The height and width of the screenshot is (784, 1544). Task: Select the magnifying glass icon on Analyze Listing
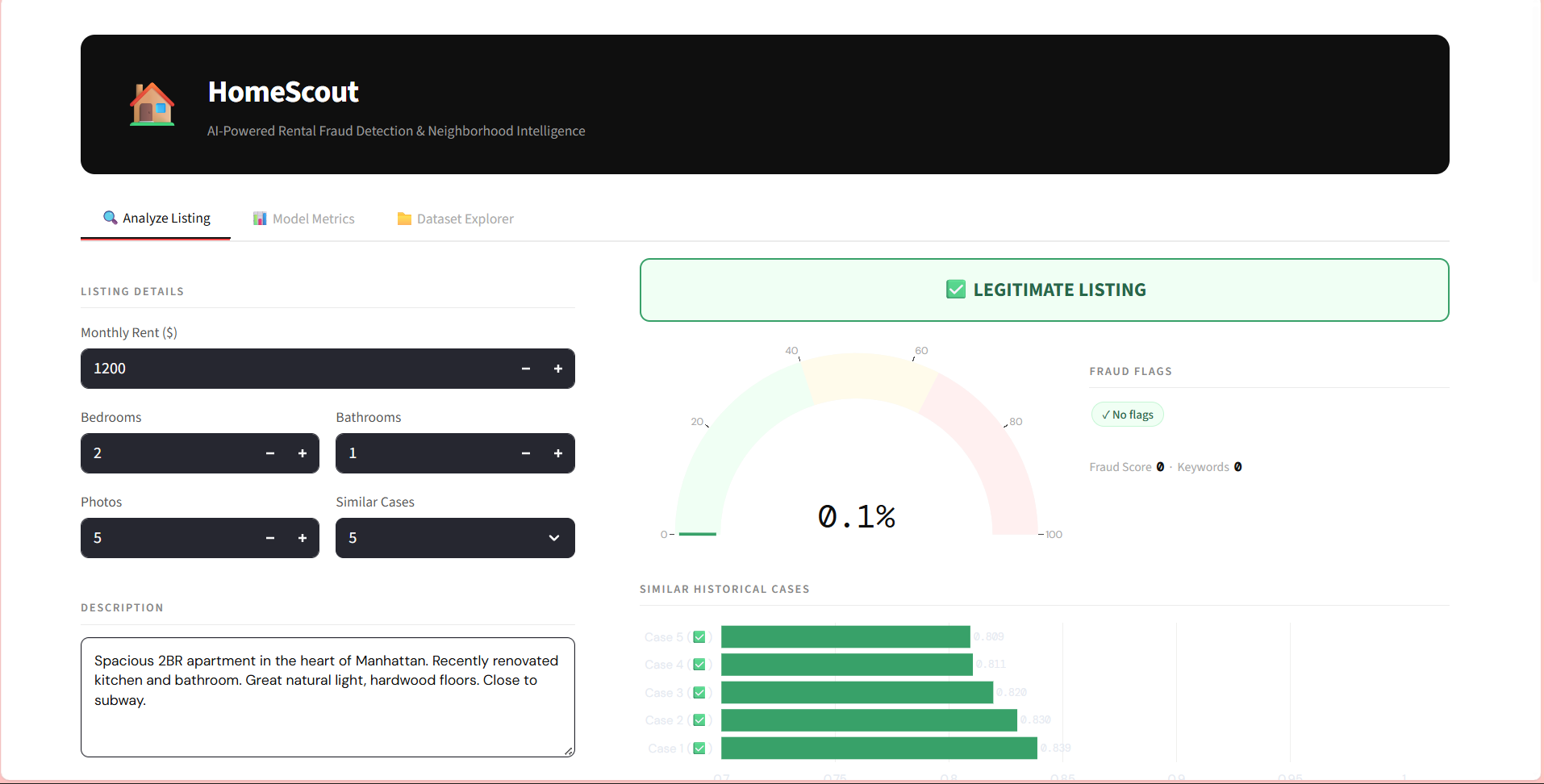[109, 218]
